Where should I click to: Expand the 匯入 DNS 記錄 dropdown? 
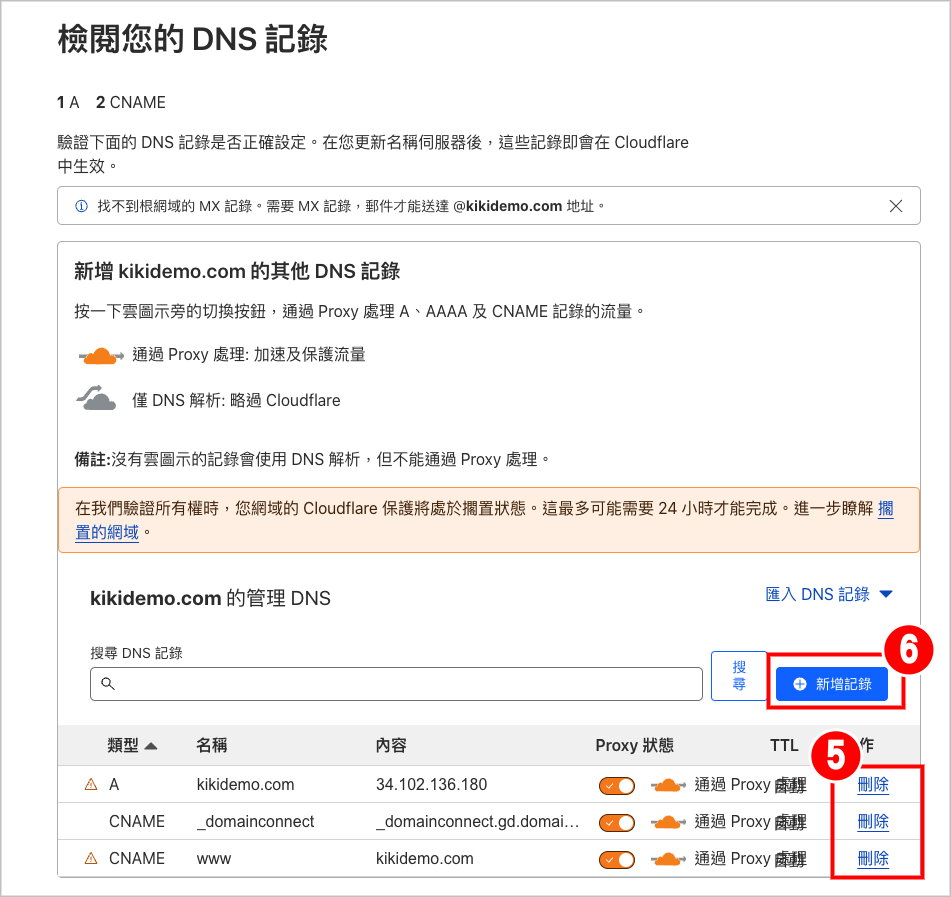click(x=829, y=594)
